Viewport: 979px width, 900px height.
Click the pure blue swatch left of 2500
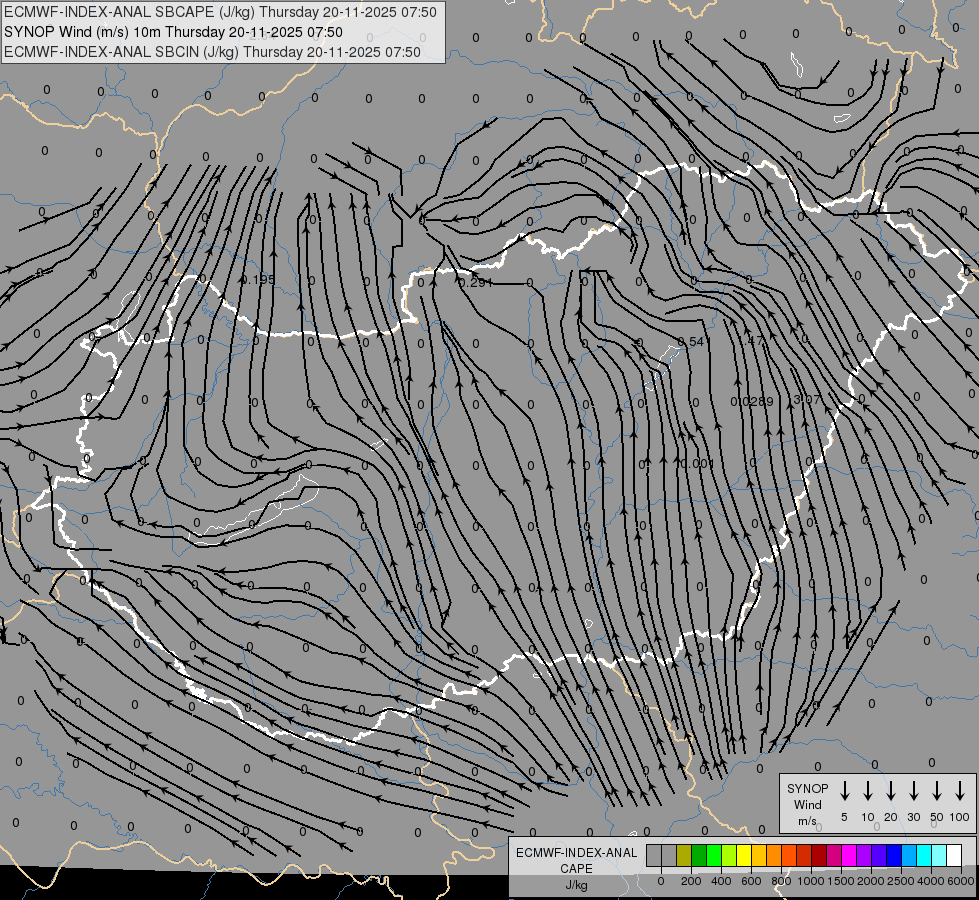click(893, 855)
